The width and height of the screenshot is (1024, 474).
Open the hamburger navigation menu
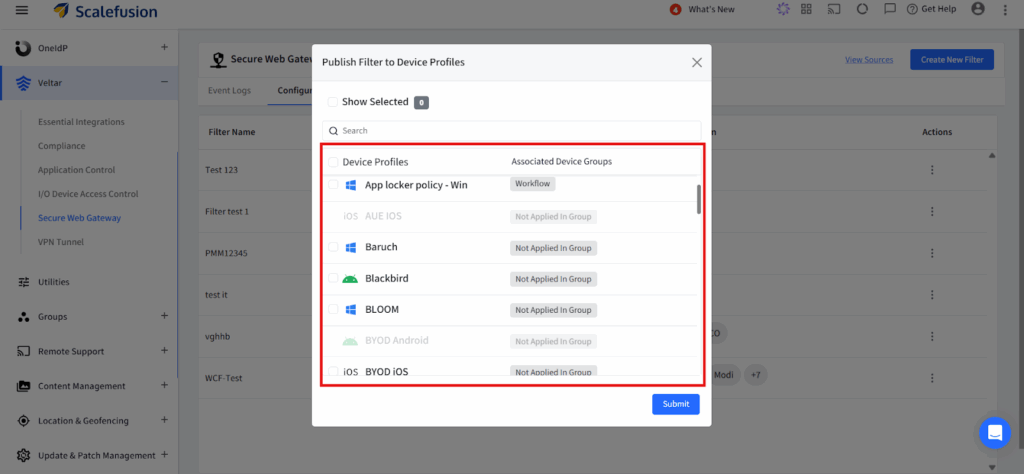pyautogui.click(x=22, y=10)
